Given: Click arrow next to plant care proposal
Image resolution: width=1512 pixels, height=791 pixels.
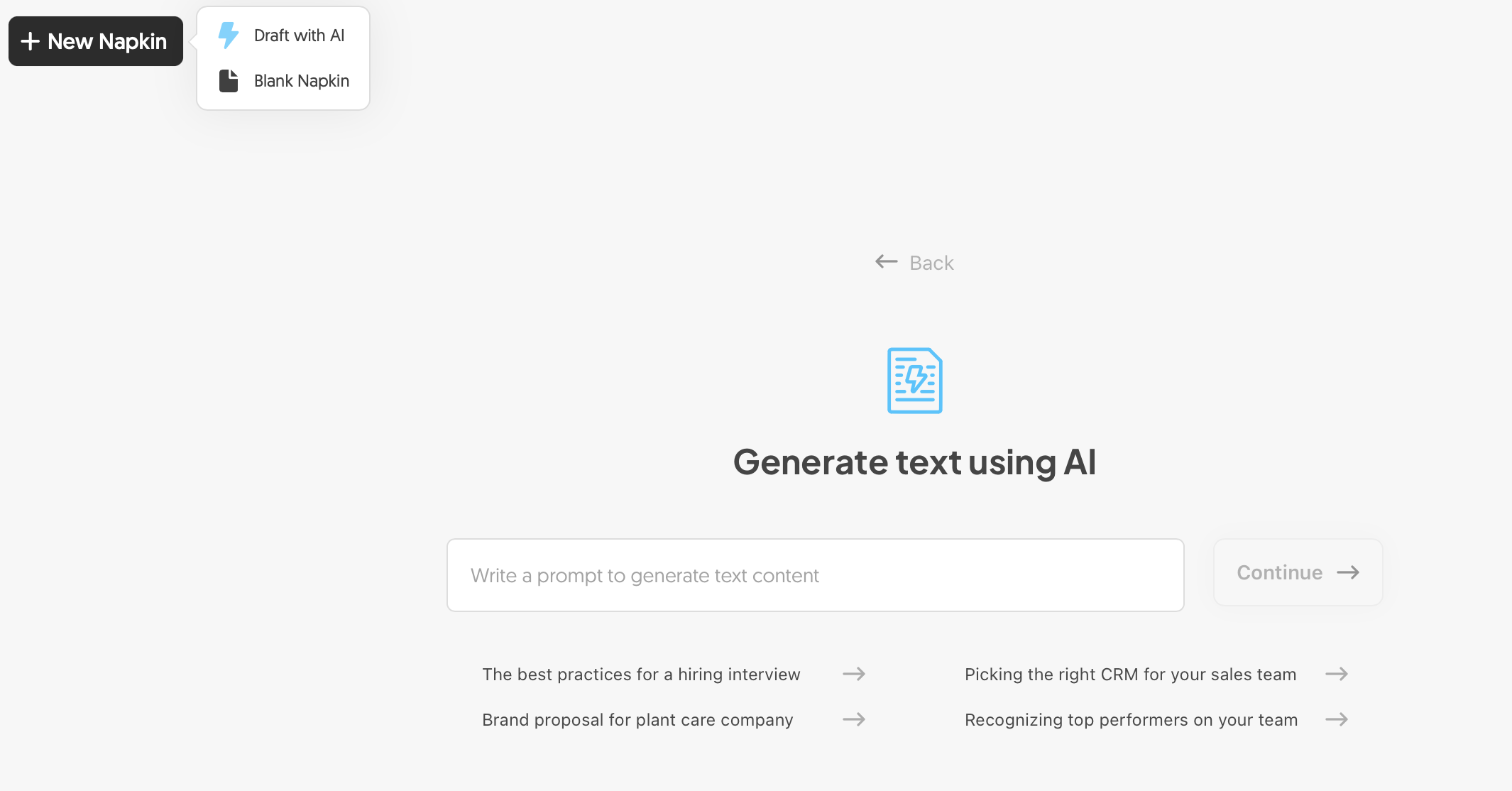Looking at the screenshot, I should [x=854, y=719].
